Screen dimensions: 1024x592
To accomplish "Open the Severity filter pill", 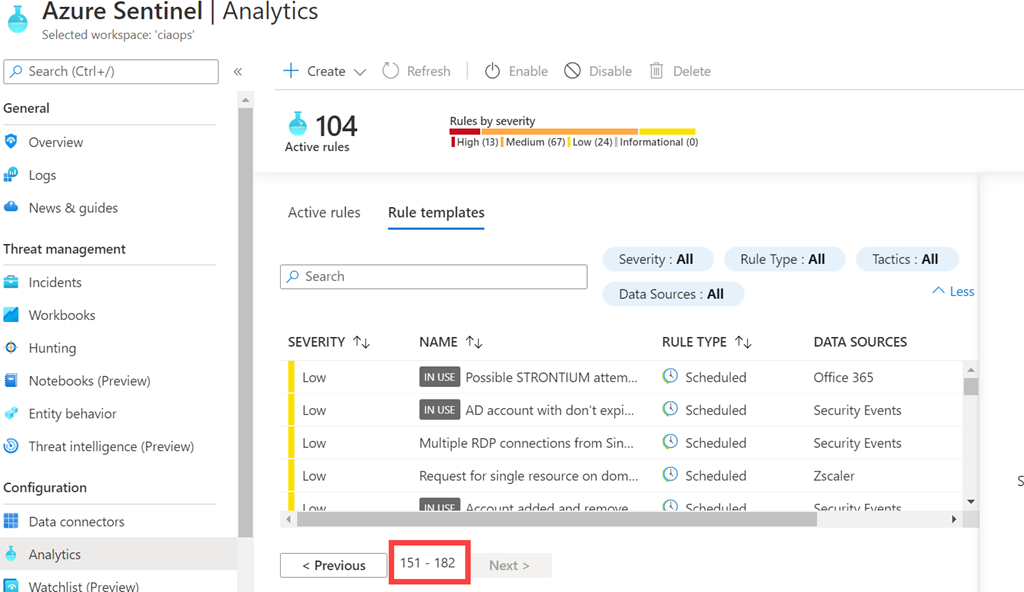I will 656,259.
